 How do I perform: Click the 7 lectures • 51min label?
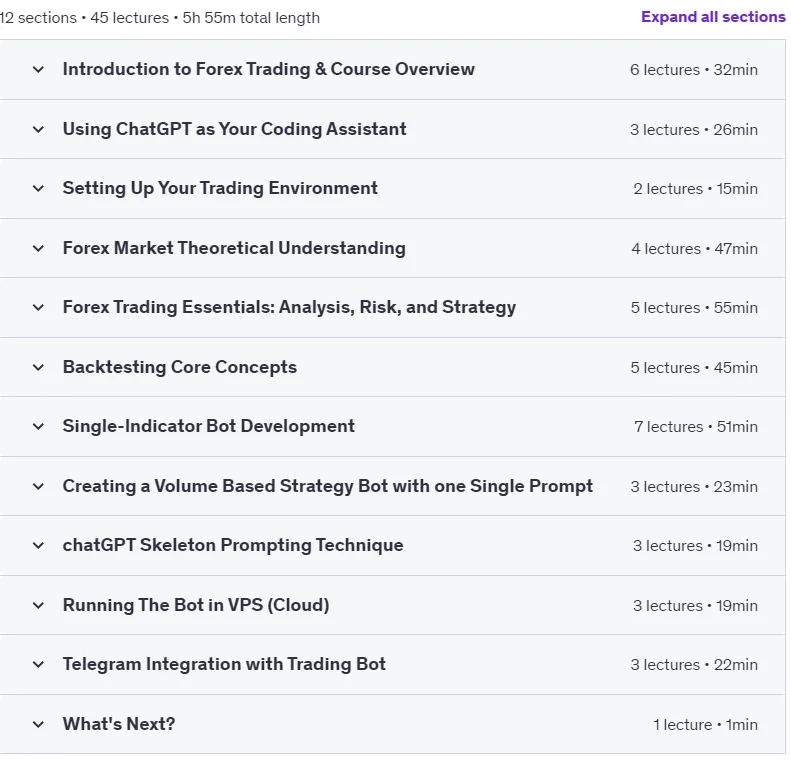(696, 427)
